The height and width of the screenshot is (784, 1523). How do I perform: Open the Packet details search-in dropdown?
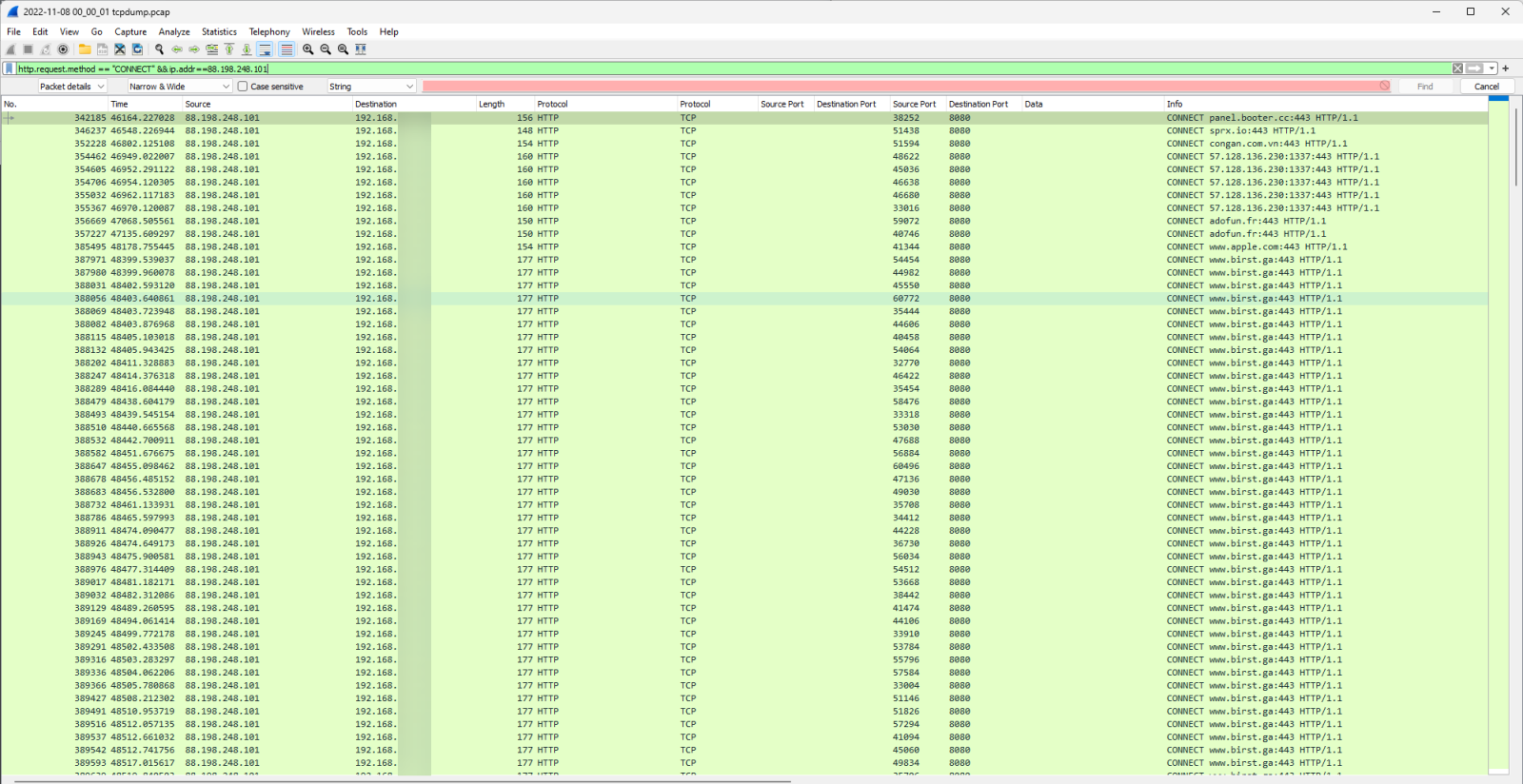(72, 87)
